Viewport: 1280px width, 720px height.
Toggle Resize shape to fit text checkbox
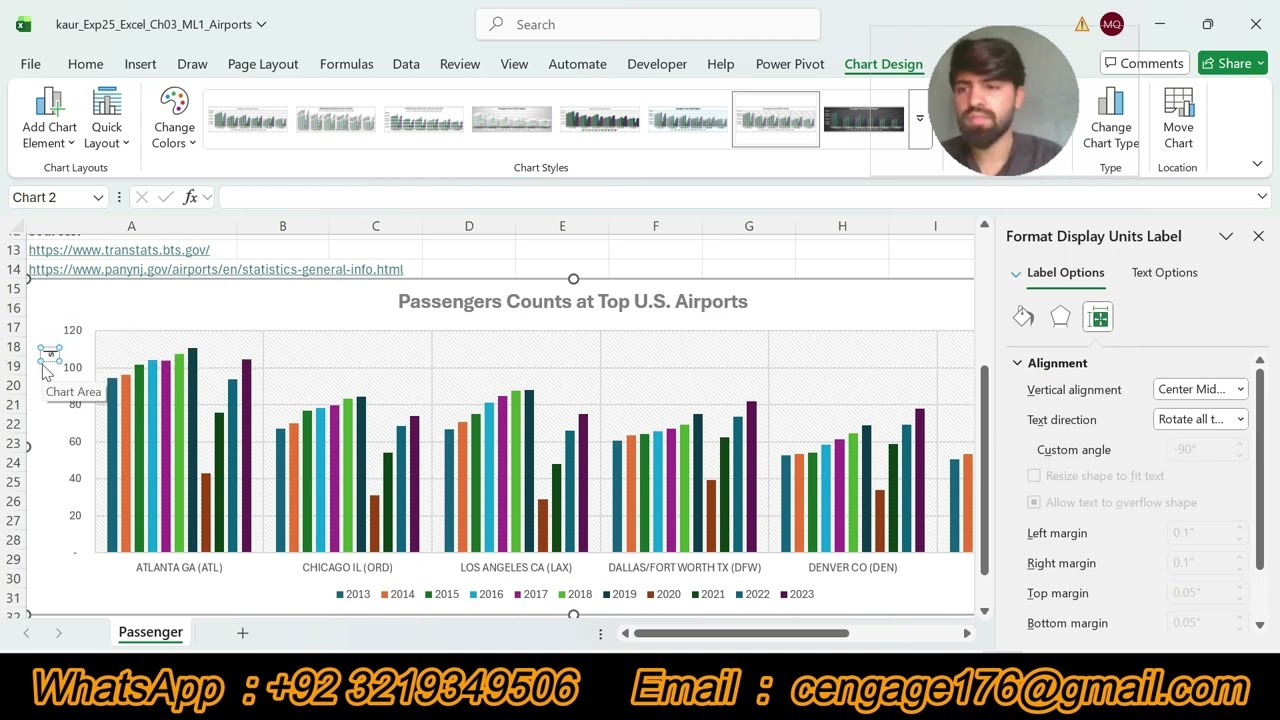point(1034,476)
